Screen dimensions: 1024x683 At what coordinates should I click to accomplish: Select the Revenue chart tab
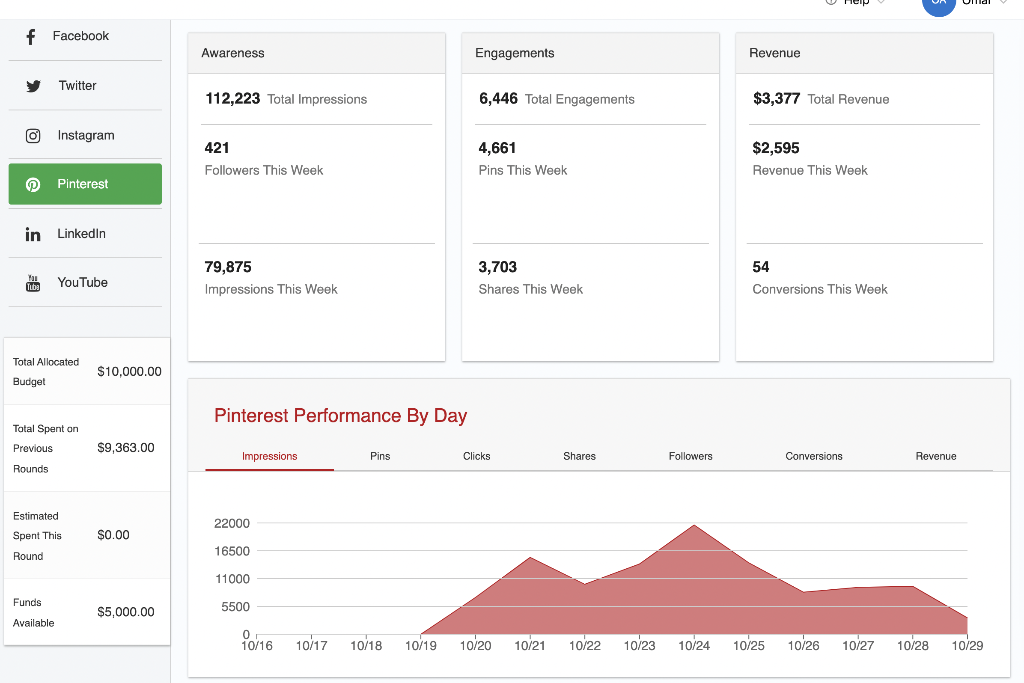(936, 456)
